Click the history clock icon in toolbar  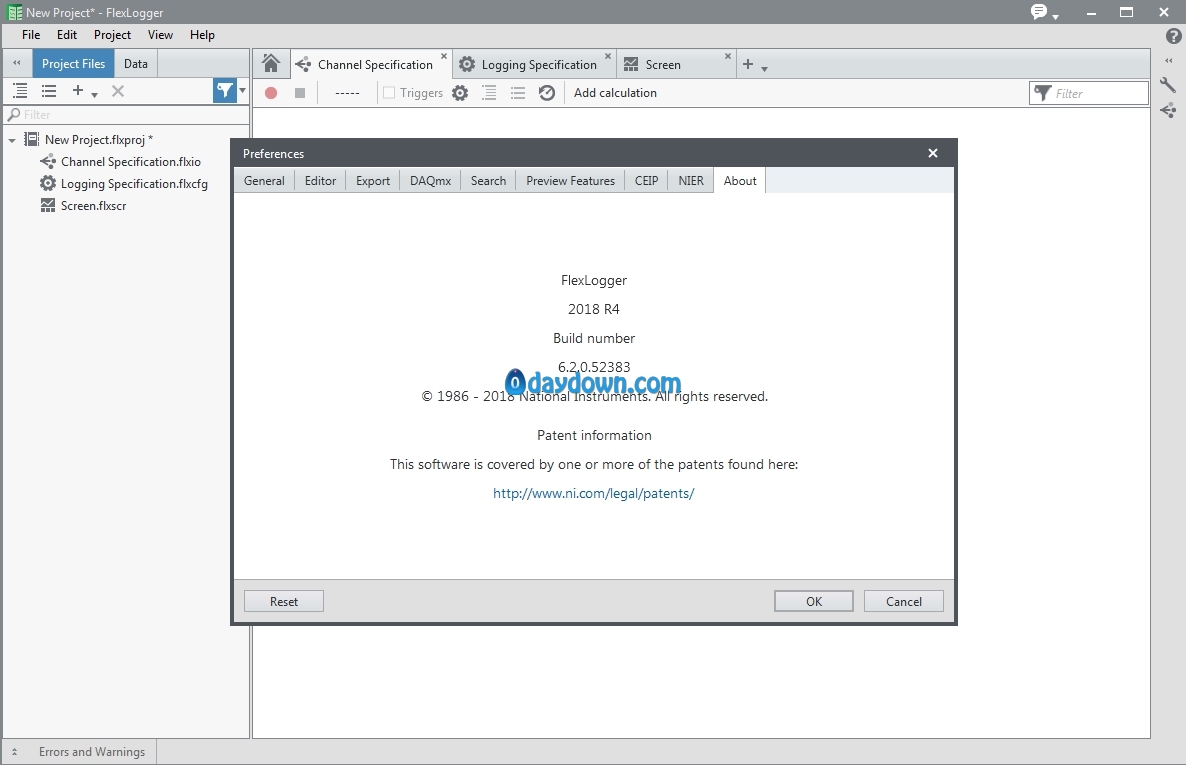tap(547, 93)
